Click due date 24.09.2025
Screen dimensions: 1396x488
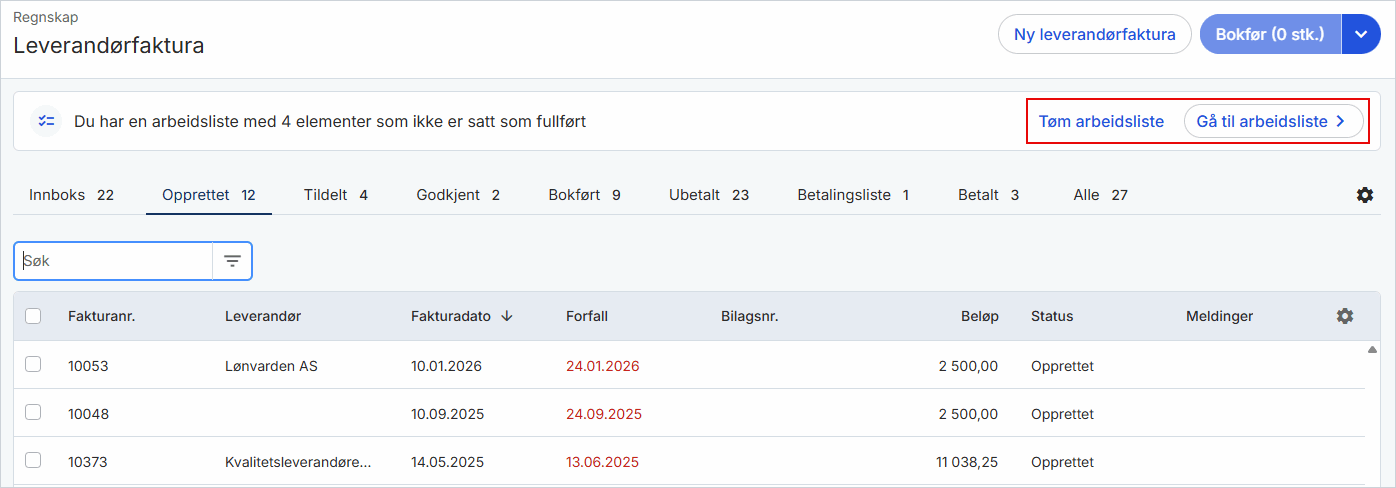(x=604, y=414)
